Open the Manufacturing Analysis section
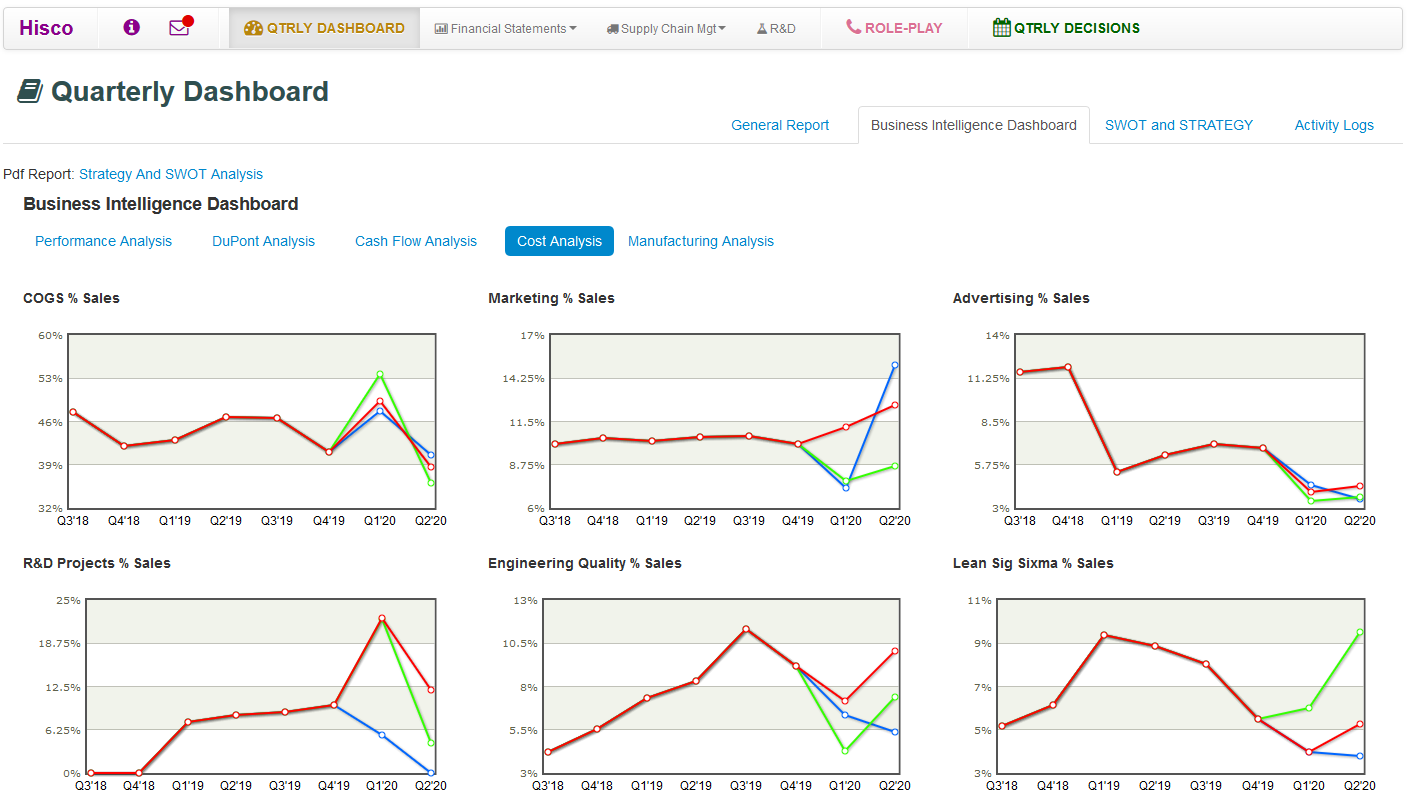The width and height of the screenshot is (1411, 794). (700, 241)
